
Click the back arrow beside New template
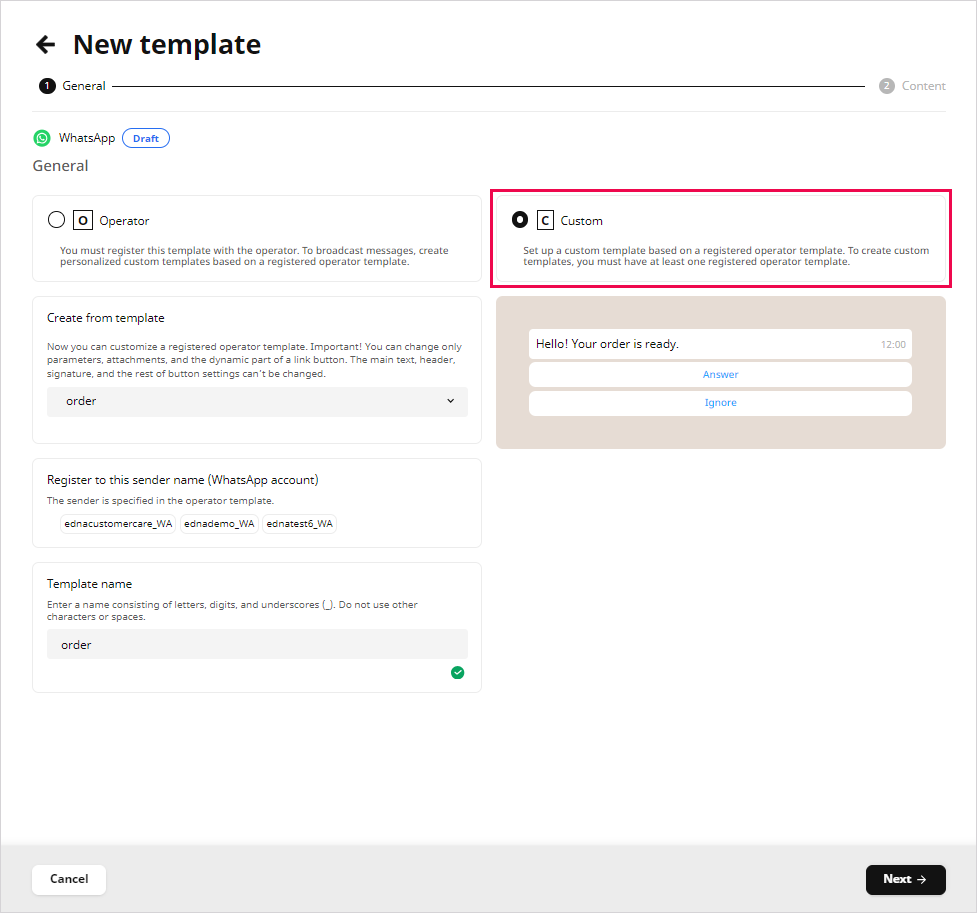coord(45,44)
